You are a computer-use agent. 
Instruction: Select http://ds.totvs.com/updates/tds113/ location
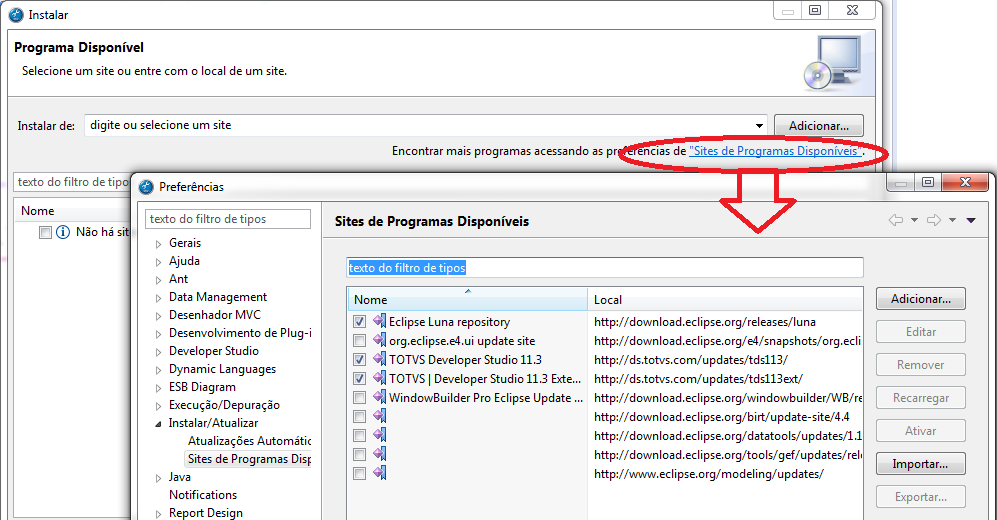point(691,360)
